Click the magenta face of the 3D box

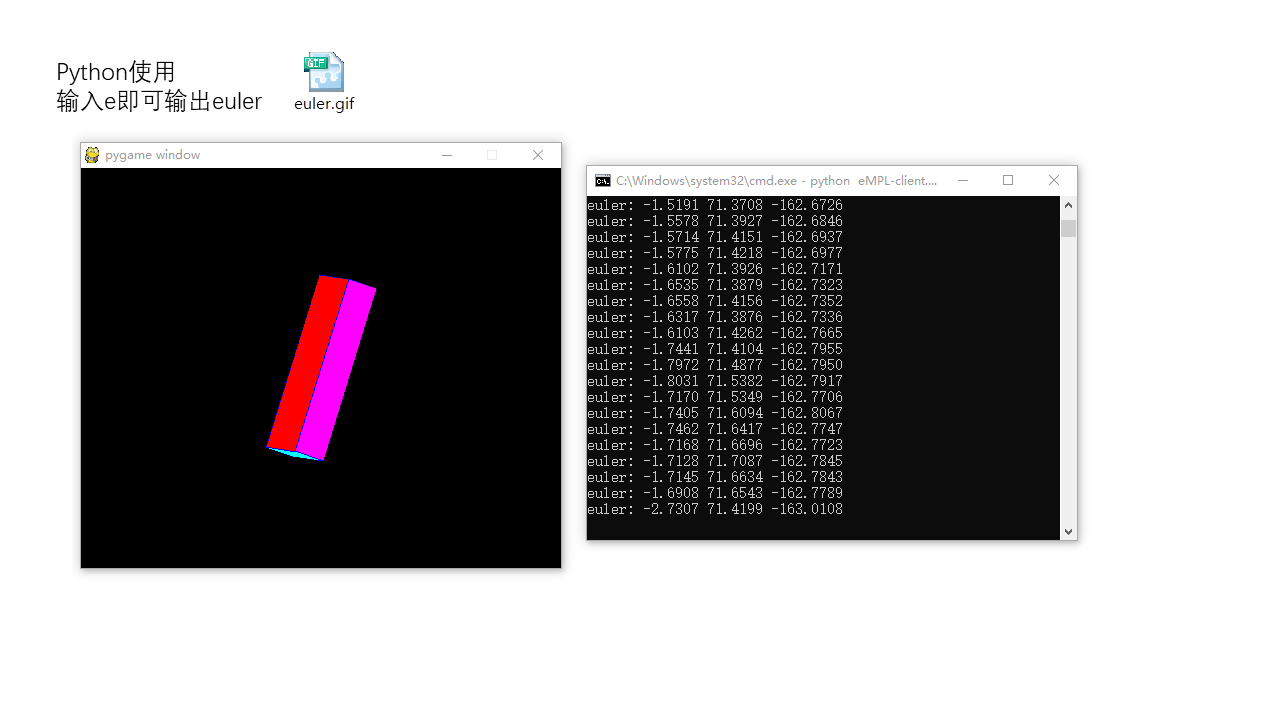point(336,371)
